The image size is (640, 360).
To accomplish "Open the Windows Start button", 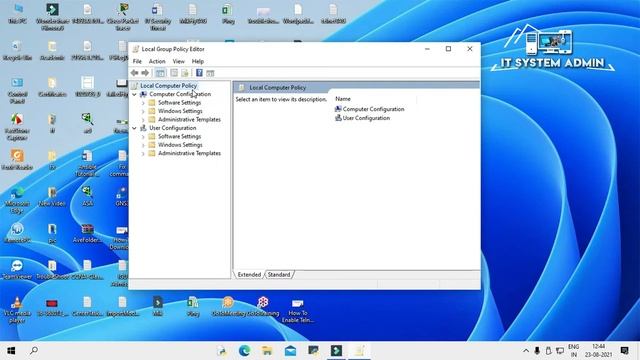I will tap(11, 351).
